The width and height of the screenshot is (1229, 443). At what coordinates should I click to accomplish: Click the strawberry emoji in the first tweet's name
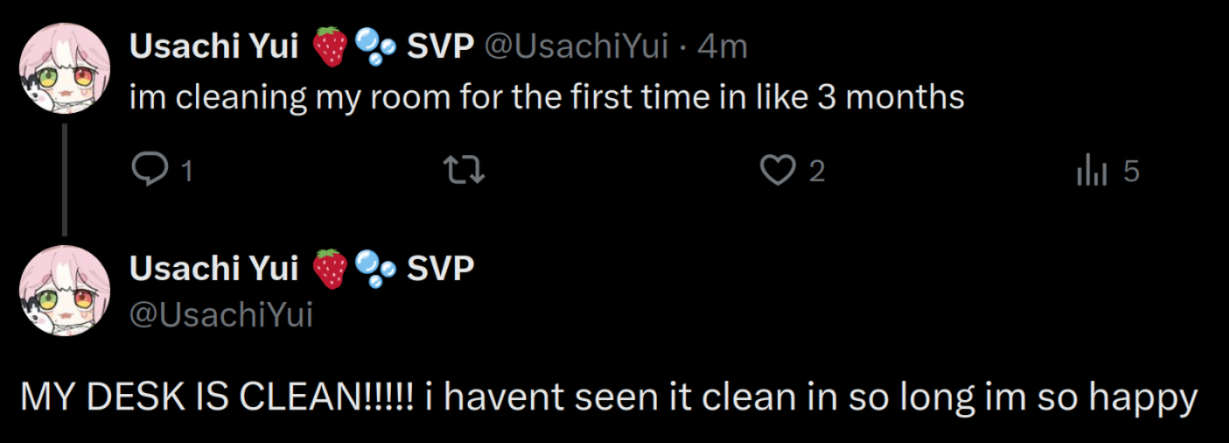point(330,47)
